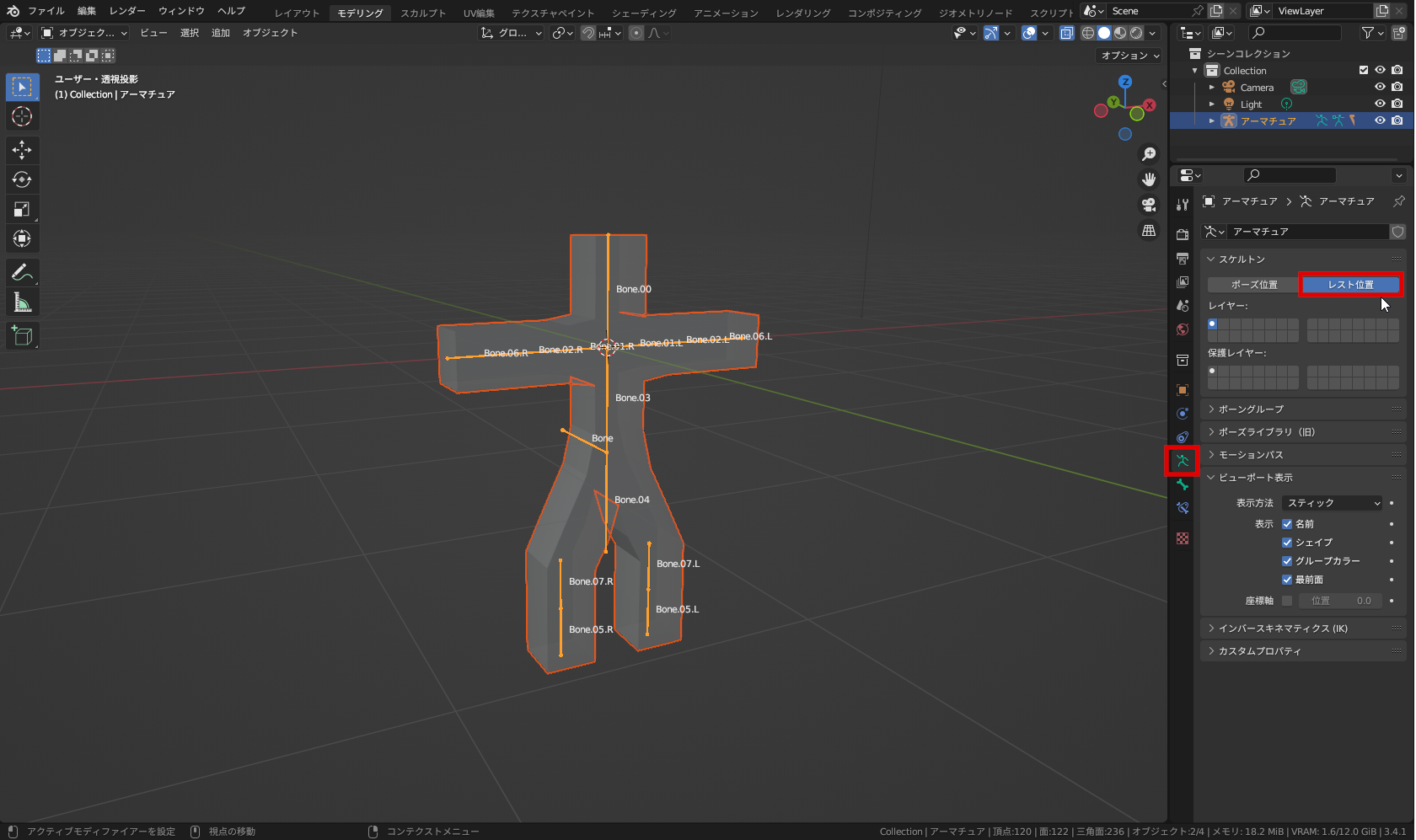Screen dimensions: 1416x840
Task: Click the 位置 axes slider field
Action: coord(1340,601)
